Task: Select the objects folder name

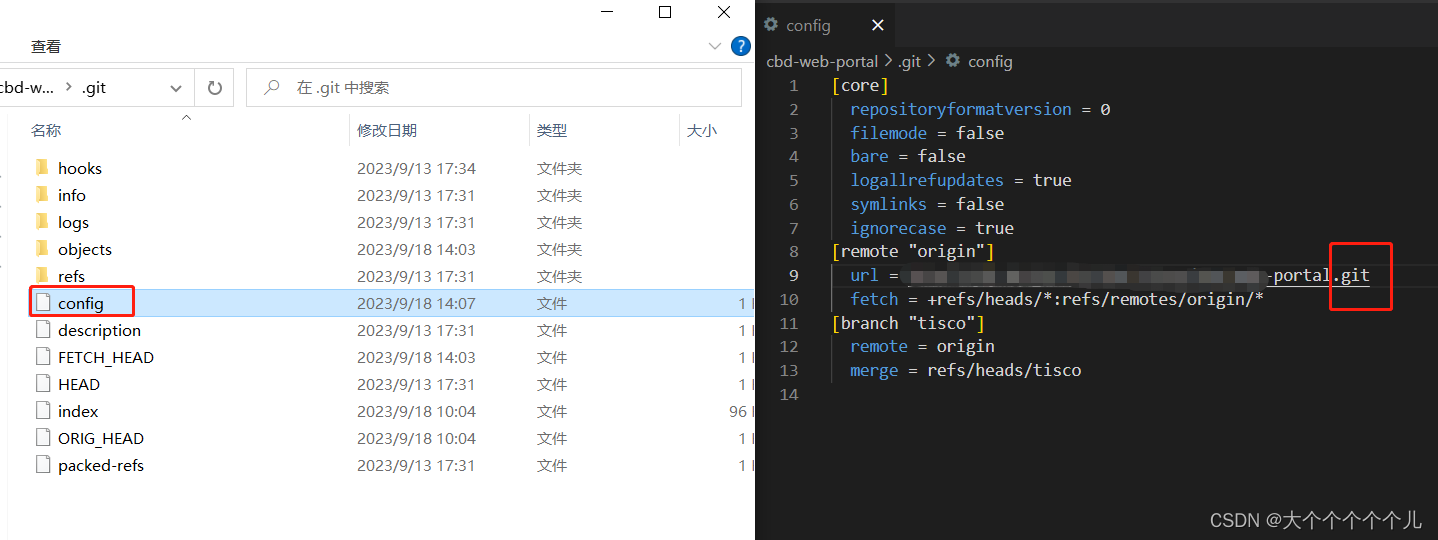Action: 85,249
